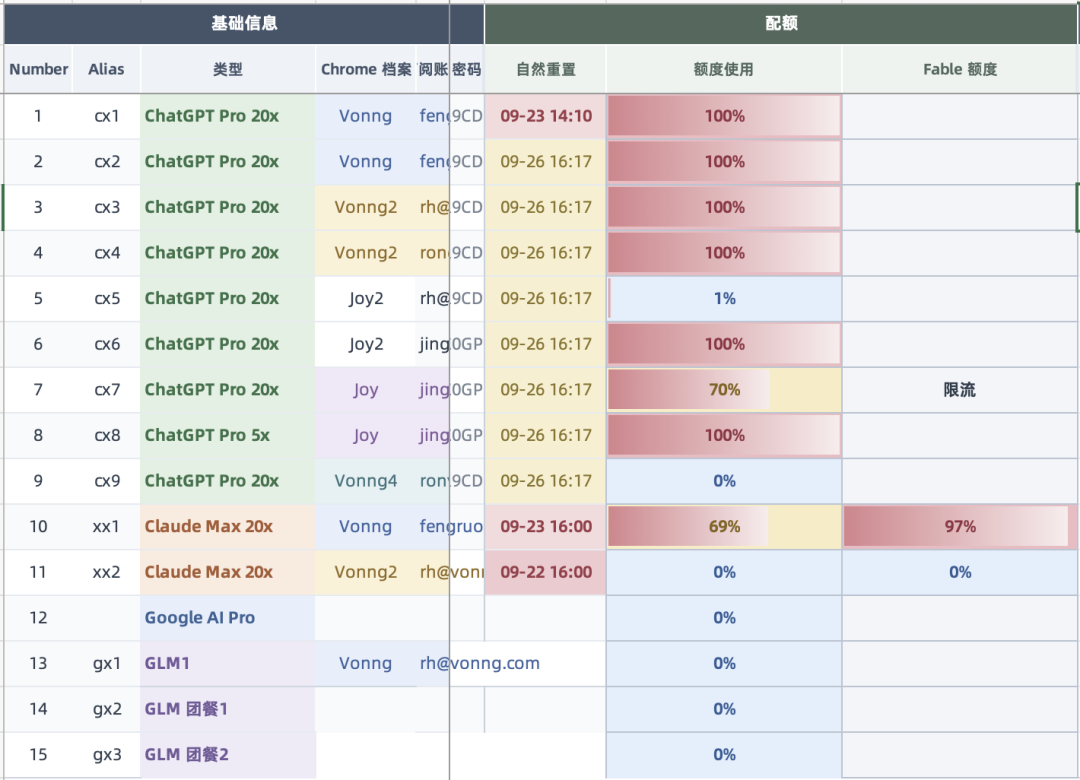The image size is (1080, 780).
Task: Select the Fable 额度 column header
Action: (x=960, y=69)
